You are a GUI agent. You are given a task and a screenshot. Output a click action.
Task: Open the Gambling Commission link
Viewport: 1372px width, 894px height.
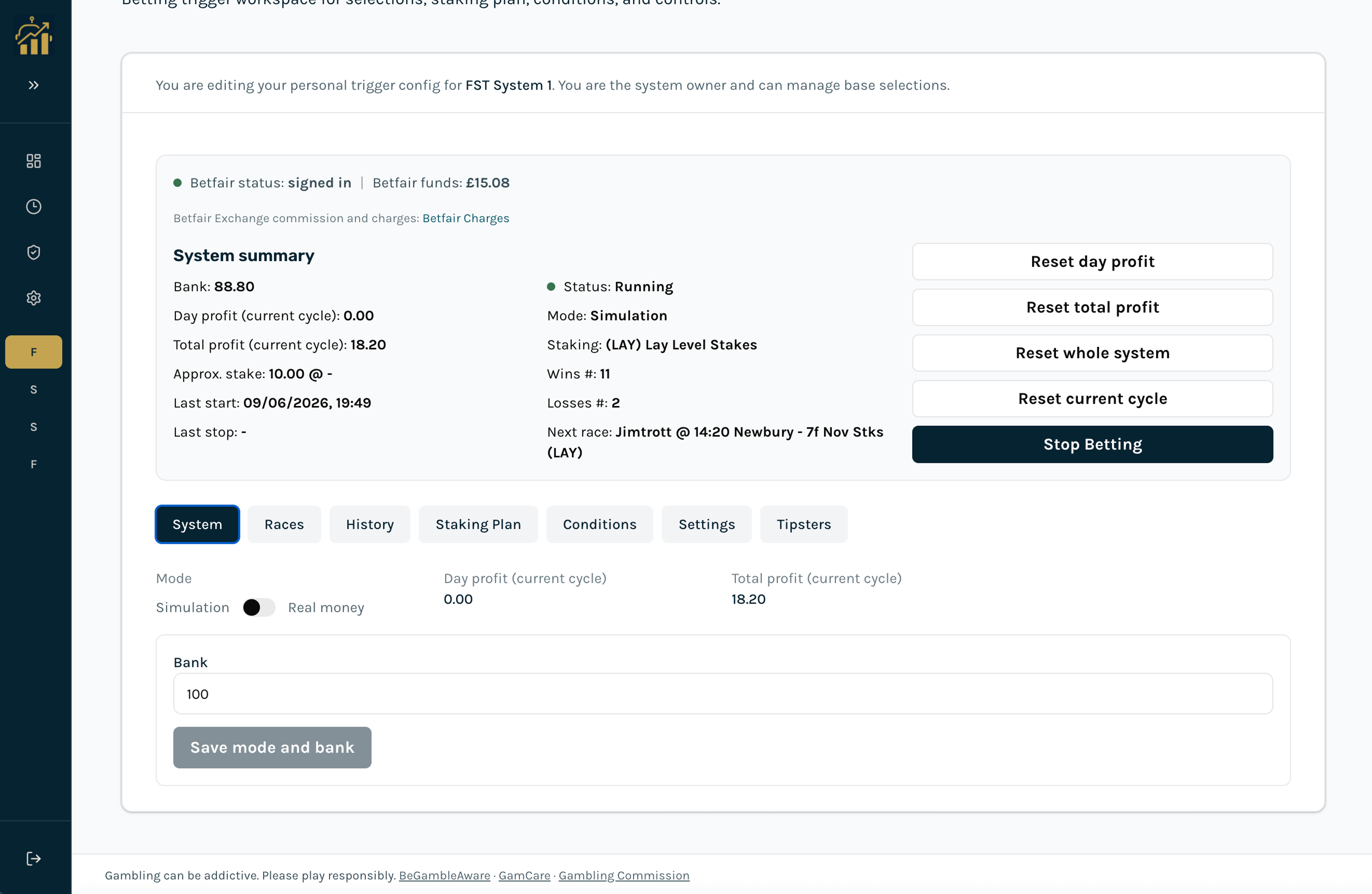click(624, 875)
